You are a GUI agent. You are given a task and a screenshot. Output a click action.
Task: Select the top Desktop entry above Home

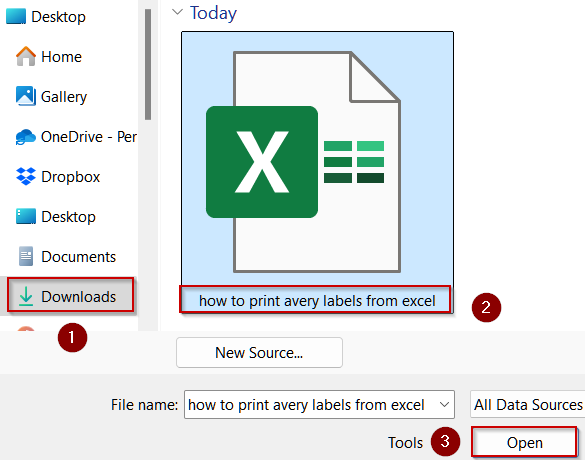(46, 17)
